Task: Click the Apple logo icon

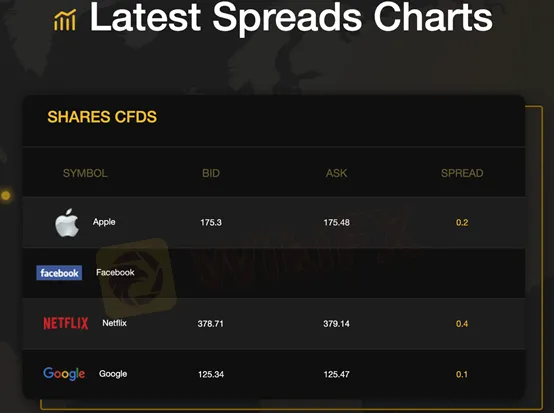Action: coord(67,222)
